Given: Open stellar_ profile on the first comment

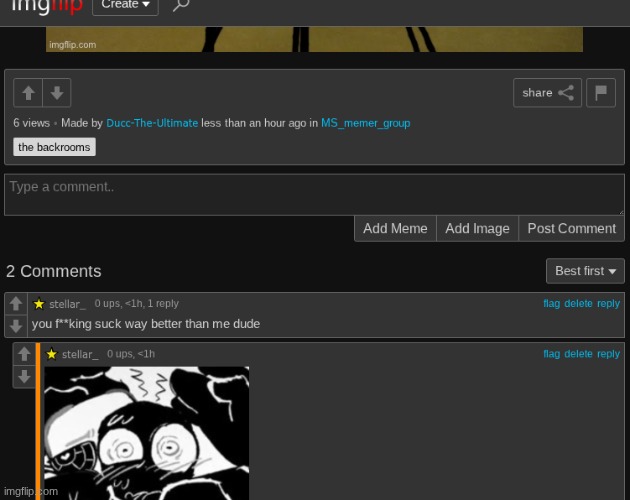Looking at the screenshot, I should pos(67,304).
